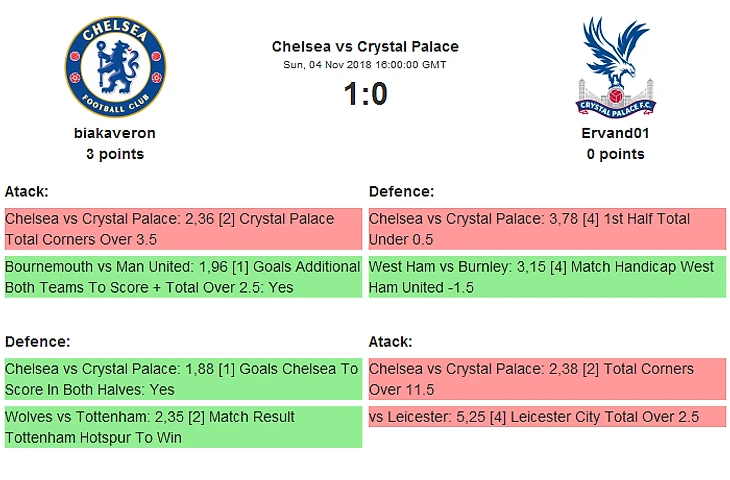Screen dimensions: 730x480
Task: Click the 1:0 final score
Action: (x=365, y=94)
